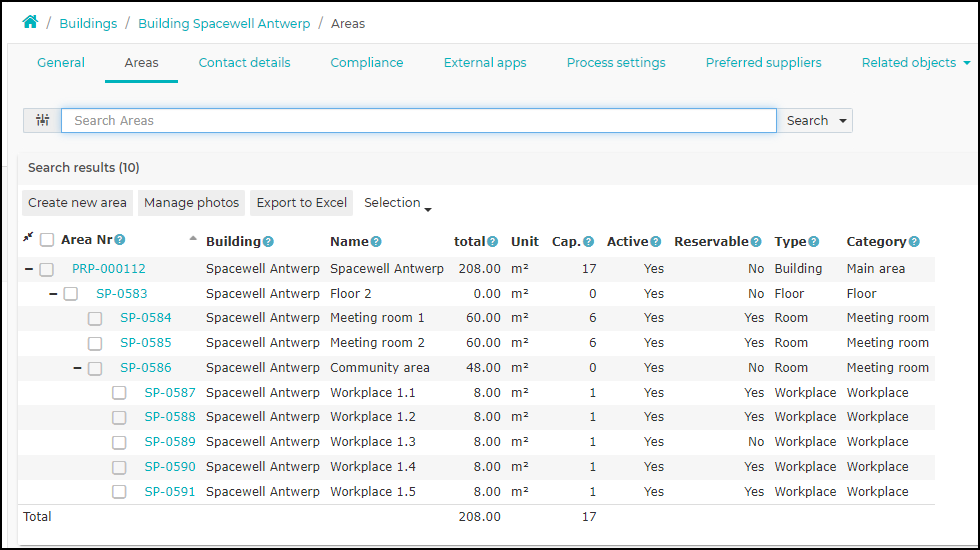The image size is (980, 550).
Task: Open help tooltip for Reservable column
Action: click(756, 241)
